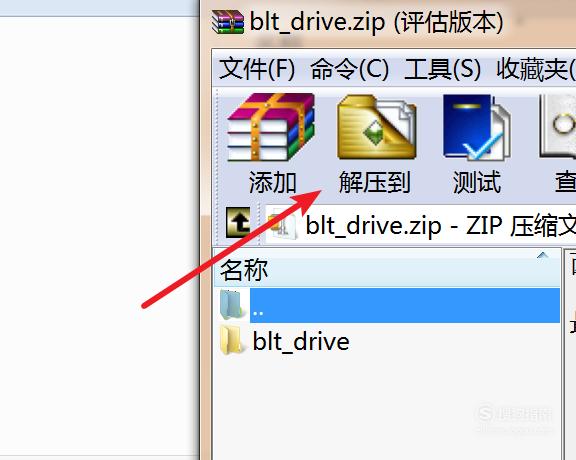Open the 工具(S) menu
The image size is (576, 460).
[442, 69]
